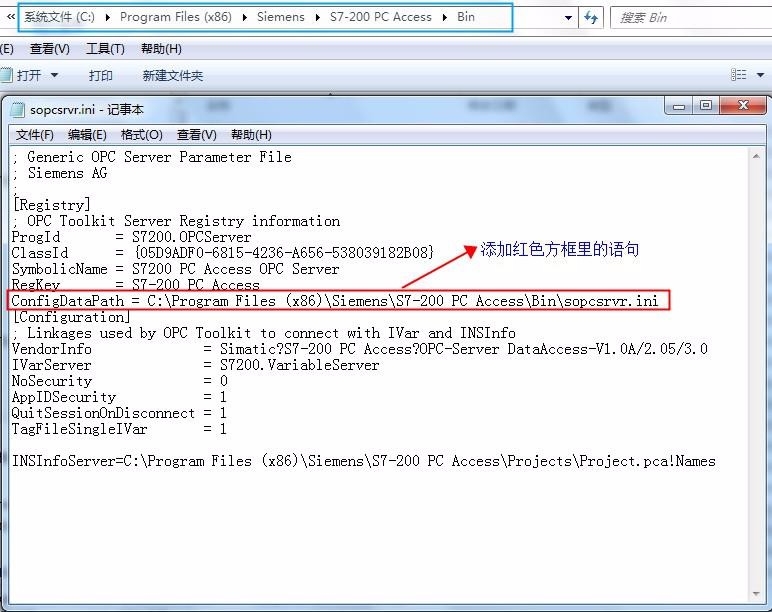This screenshot has height=612, width=772.
Task: Expand the 打开 button dropdown arrow
Action: tap(54, 75)
